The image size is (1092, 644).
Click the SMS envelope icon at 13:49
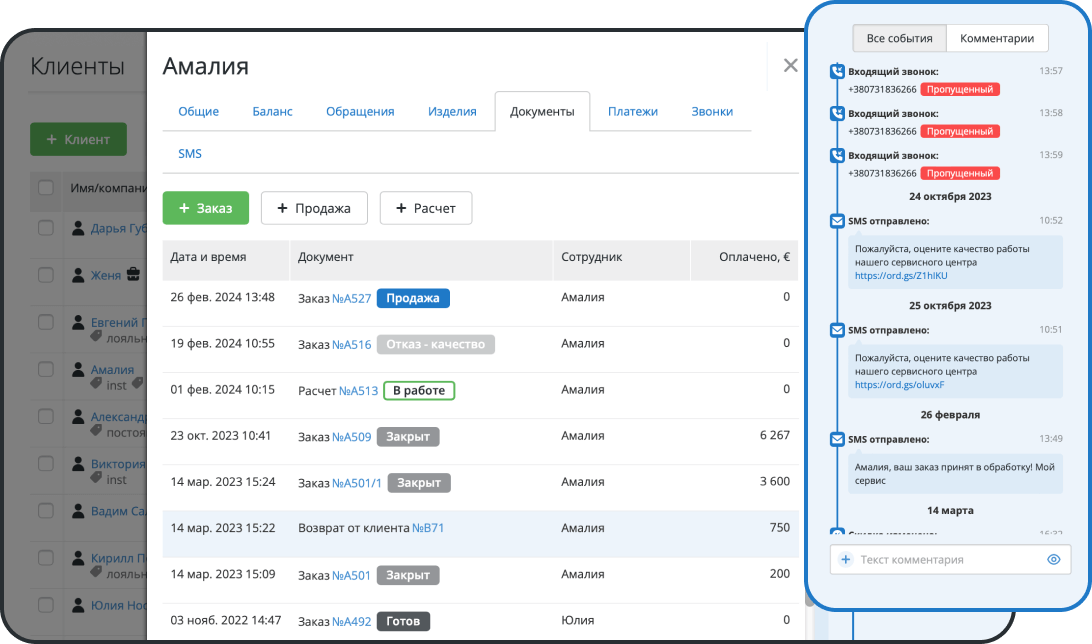coord(837,439)
